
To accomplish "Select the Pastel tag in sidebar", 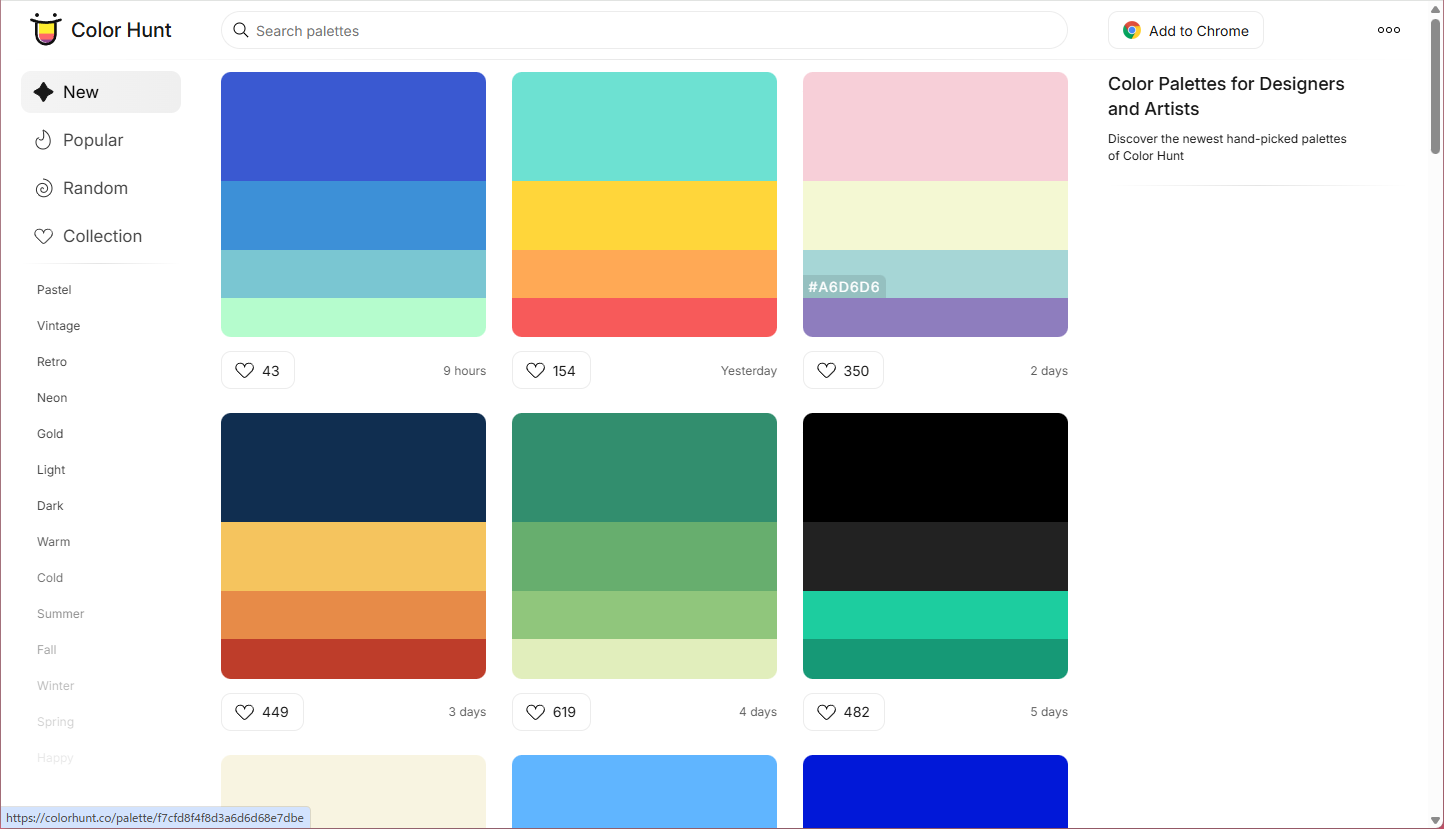I will point(54,290).
